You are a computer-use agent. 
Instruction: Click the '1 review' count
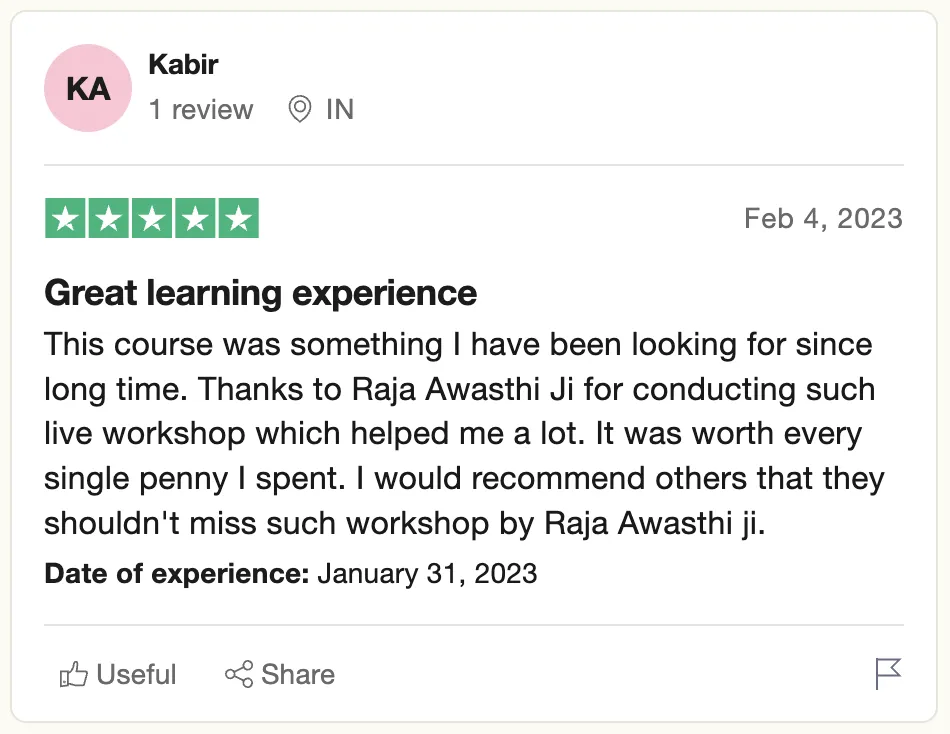click(201, 110)
